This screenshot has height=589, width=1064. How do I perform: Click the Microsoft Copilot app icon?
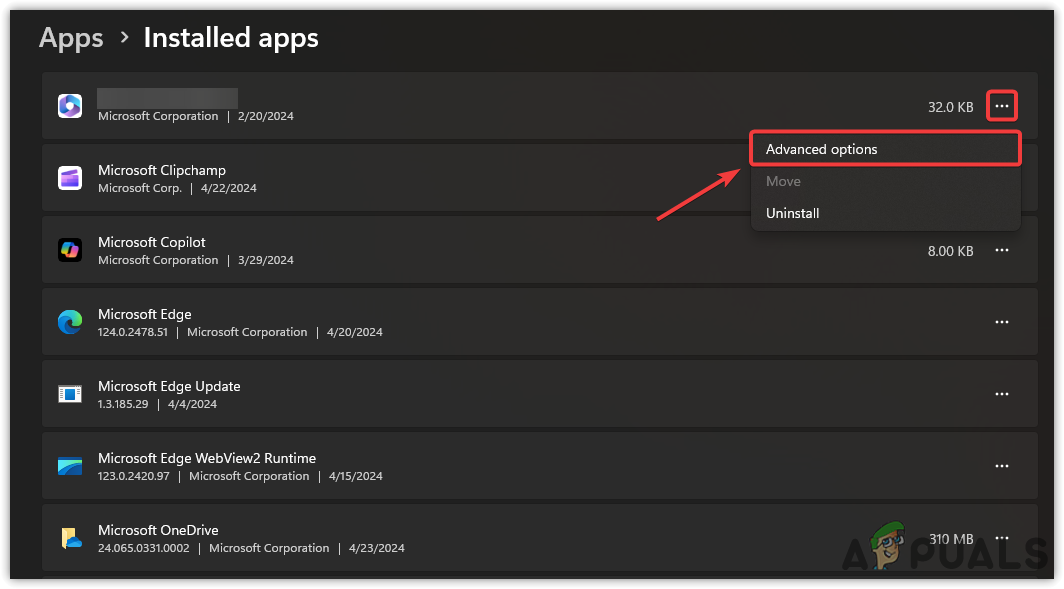(70, 250)
